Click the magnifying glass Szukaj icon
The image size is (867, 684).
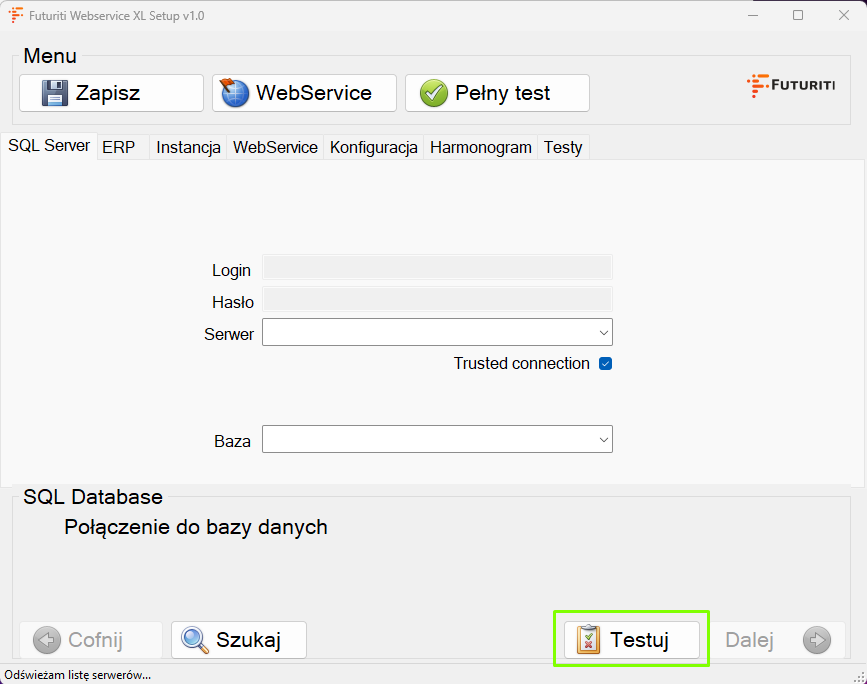194,640
